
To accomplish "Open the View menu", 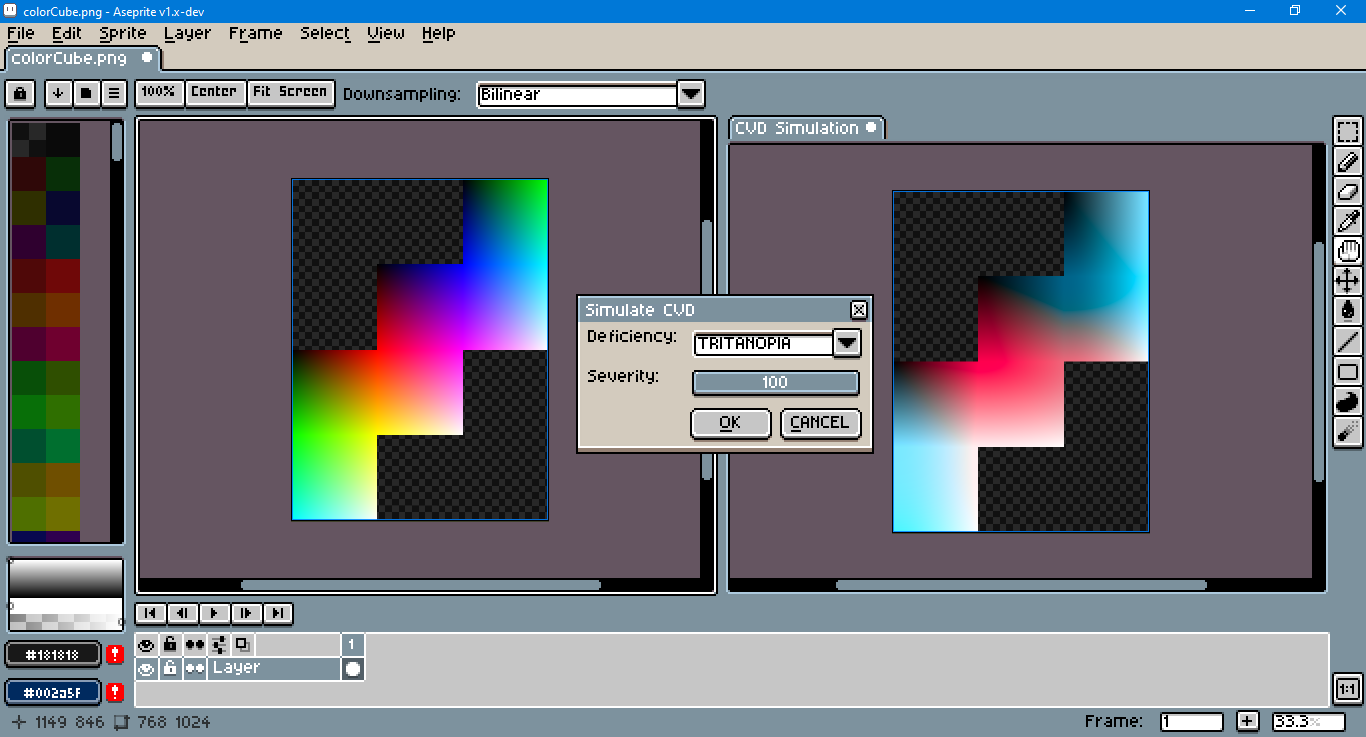I will 386,33.
